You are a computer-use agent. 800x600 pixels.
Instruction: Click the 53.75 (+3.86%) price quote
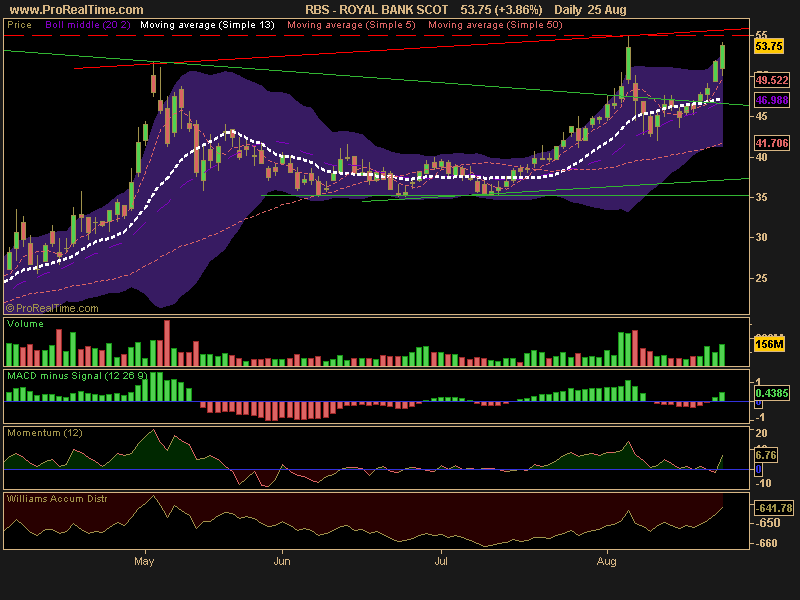[x=501, y=10]
